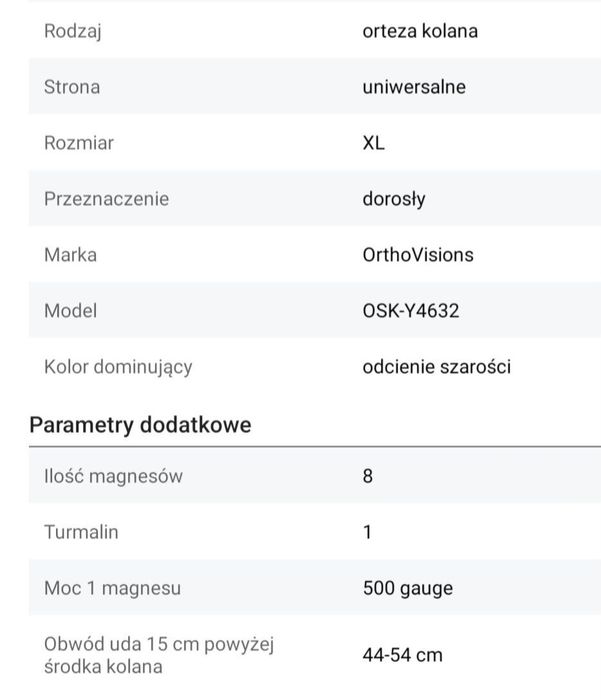The width and height of the screenshot is (601, 699).
Task: Open the OrthoVisions brand value
Action: point(418,255)
